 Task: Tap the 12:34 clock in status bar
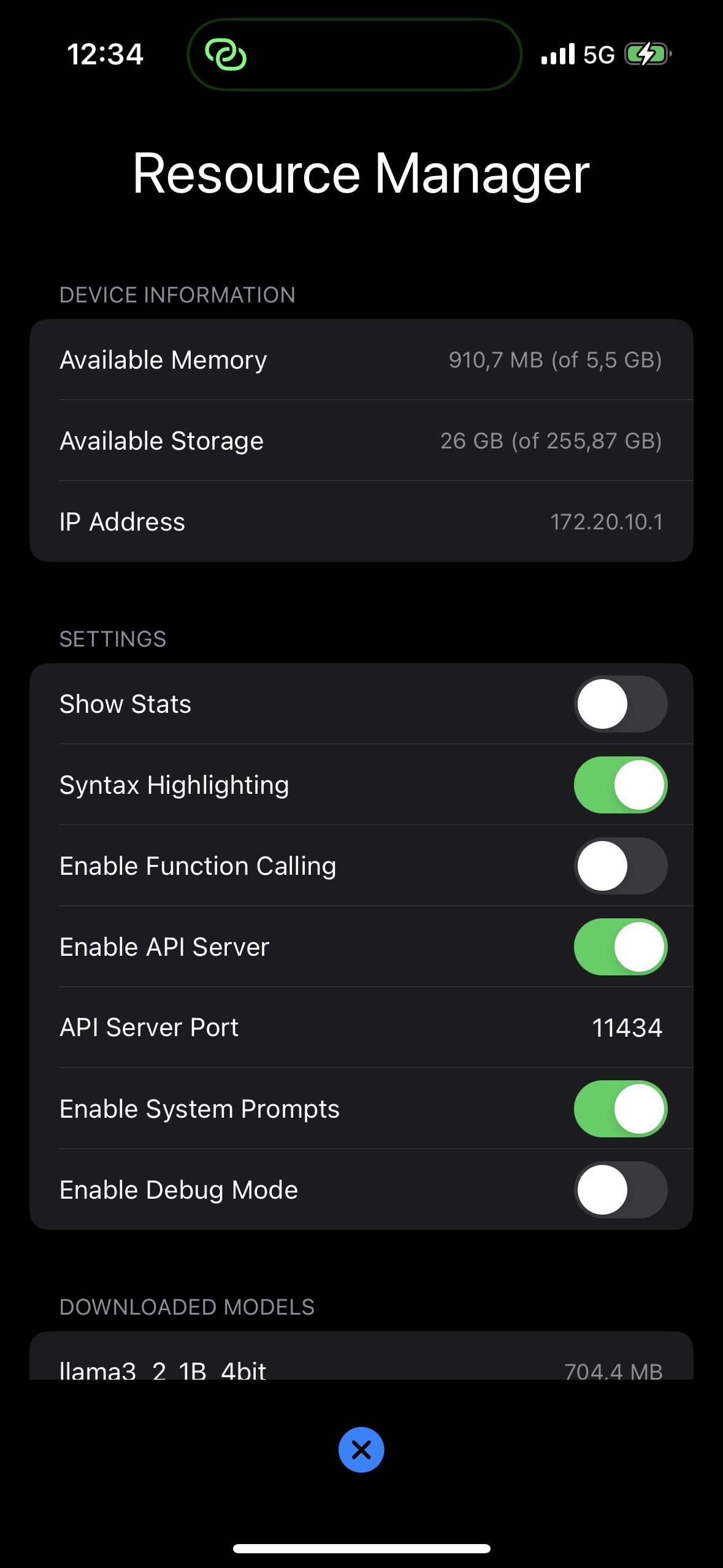pyautogui.click(x=105, y=55)
